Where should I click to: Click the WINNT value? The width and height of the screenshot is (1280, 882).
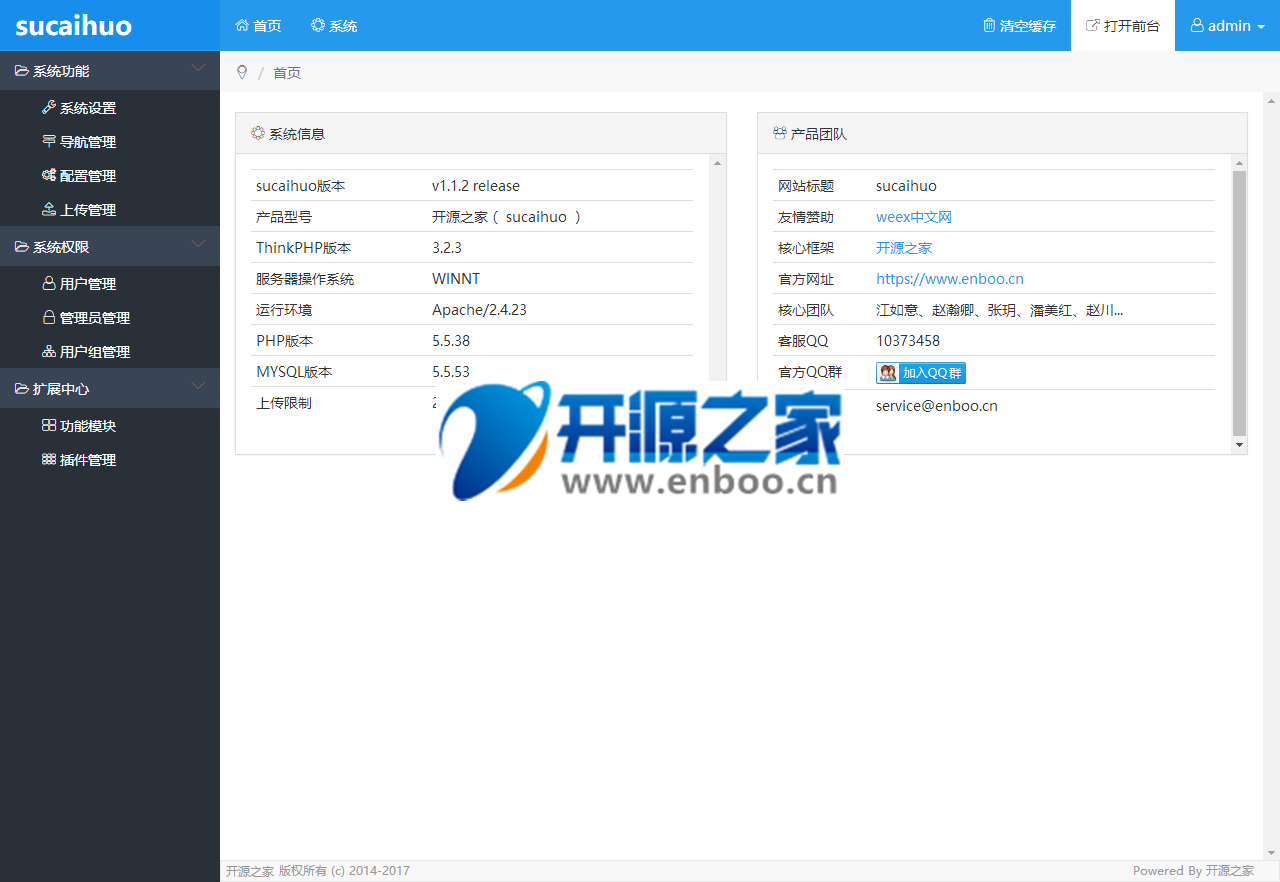[x=456, y=279]
